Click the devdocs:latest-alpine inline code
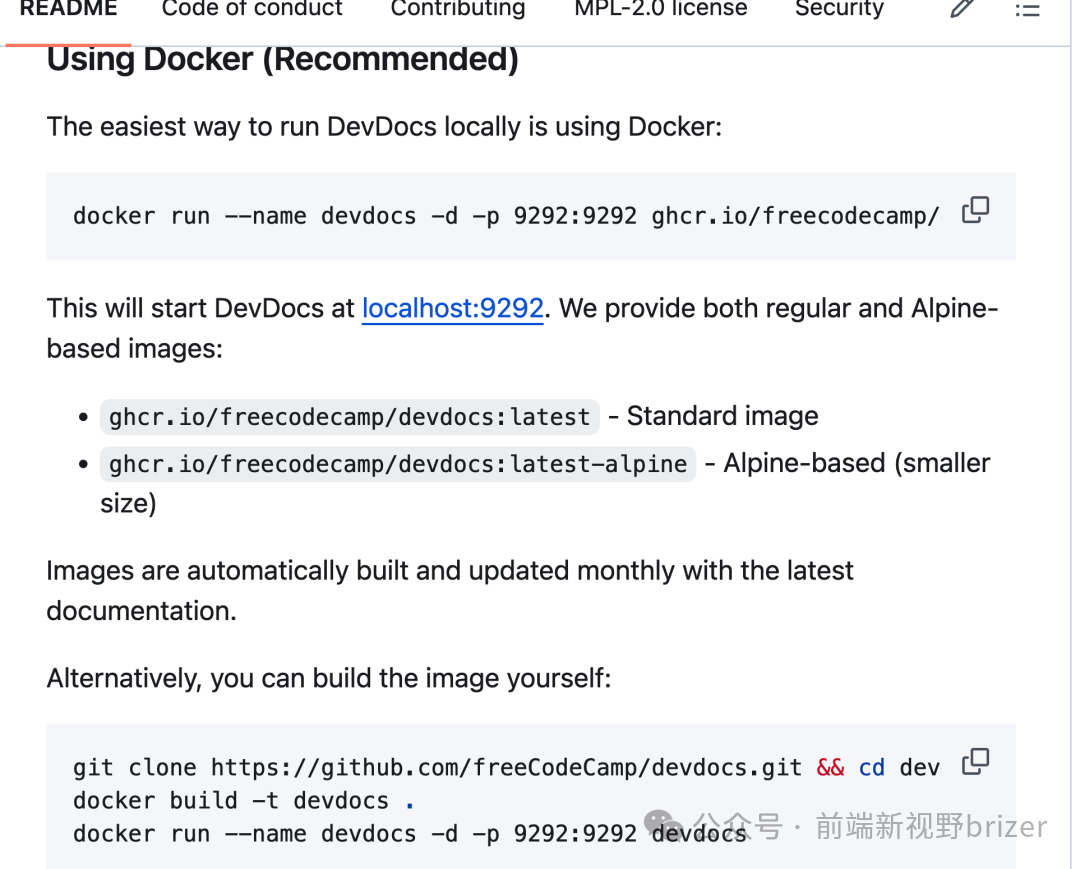This screenshot has width=1080, height=869. tap(398, 464)
